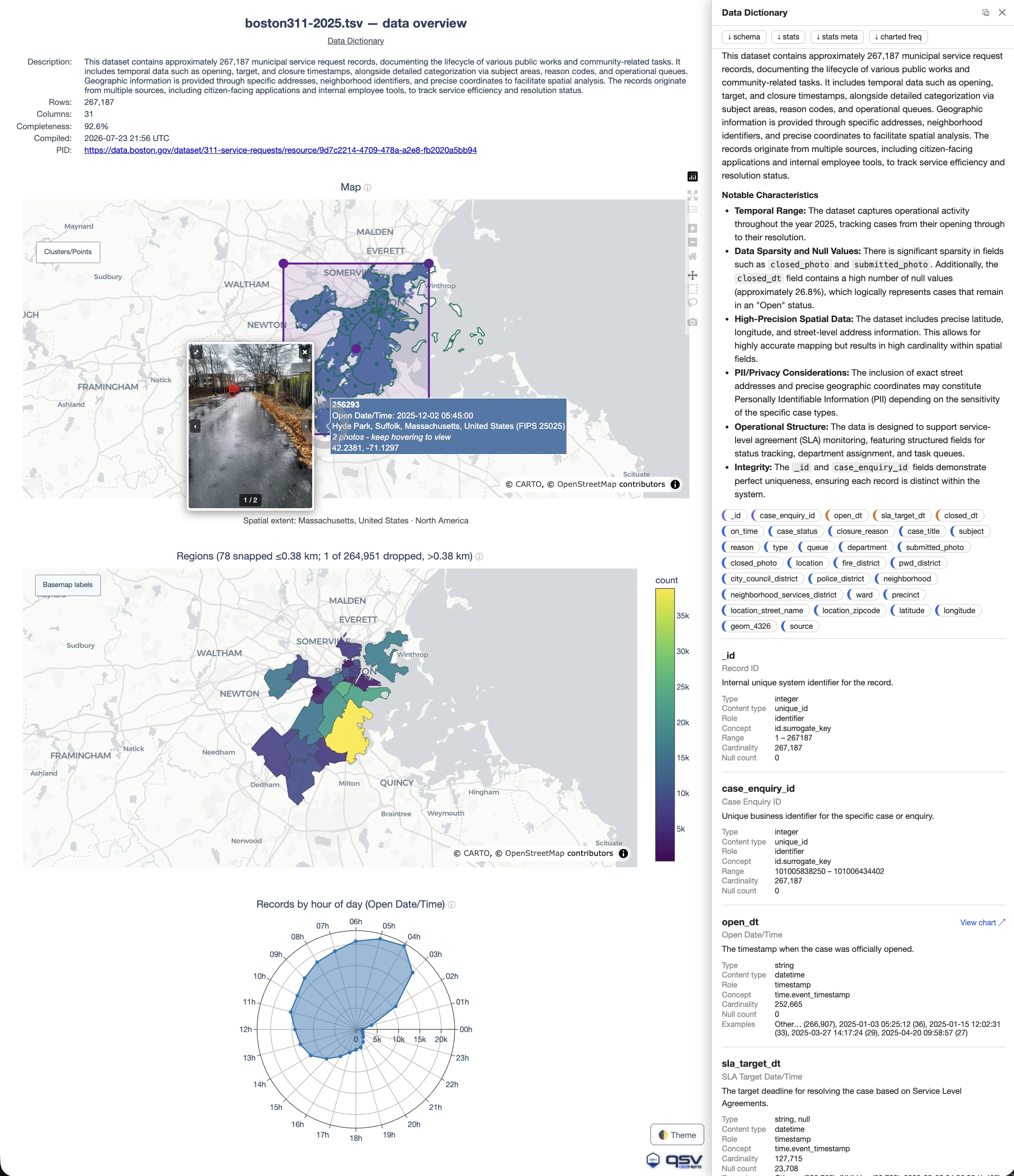
Task: Select the pan tool in map toolbar
Action: pyautogui.click(x=692, y=275)
